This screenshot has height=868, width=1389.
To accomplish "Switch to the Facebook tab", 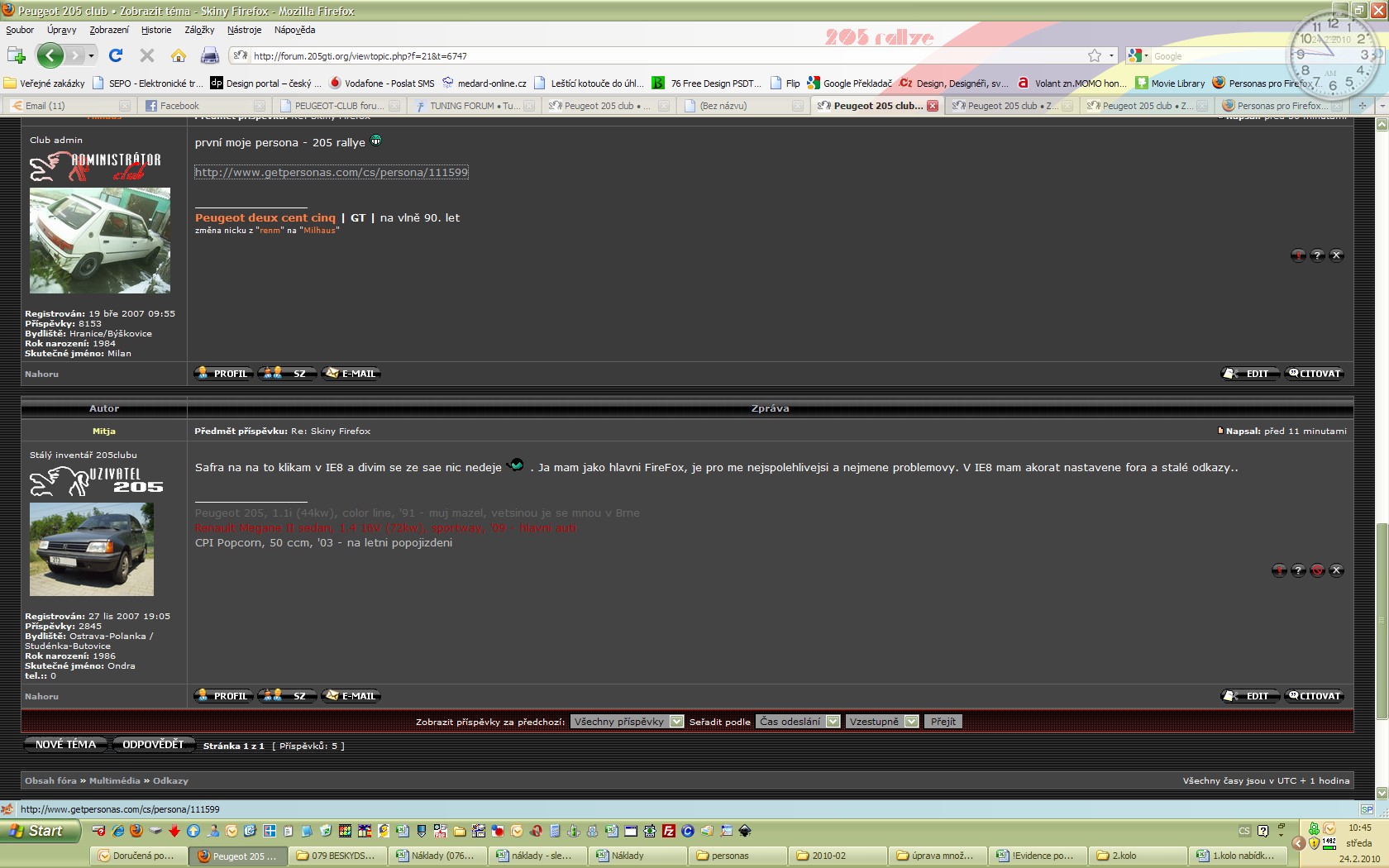I will [x=179, y=106].
